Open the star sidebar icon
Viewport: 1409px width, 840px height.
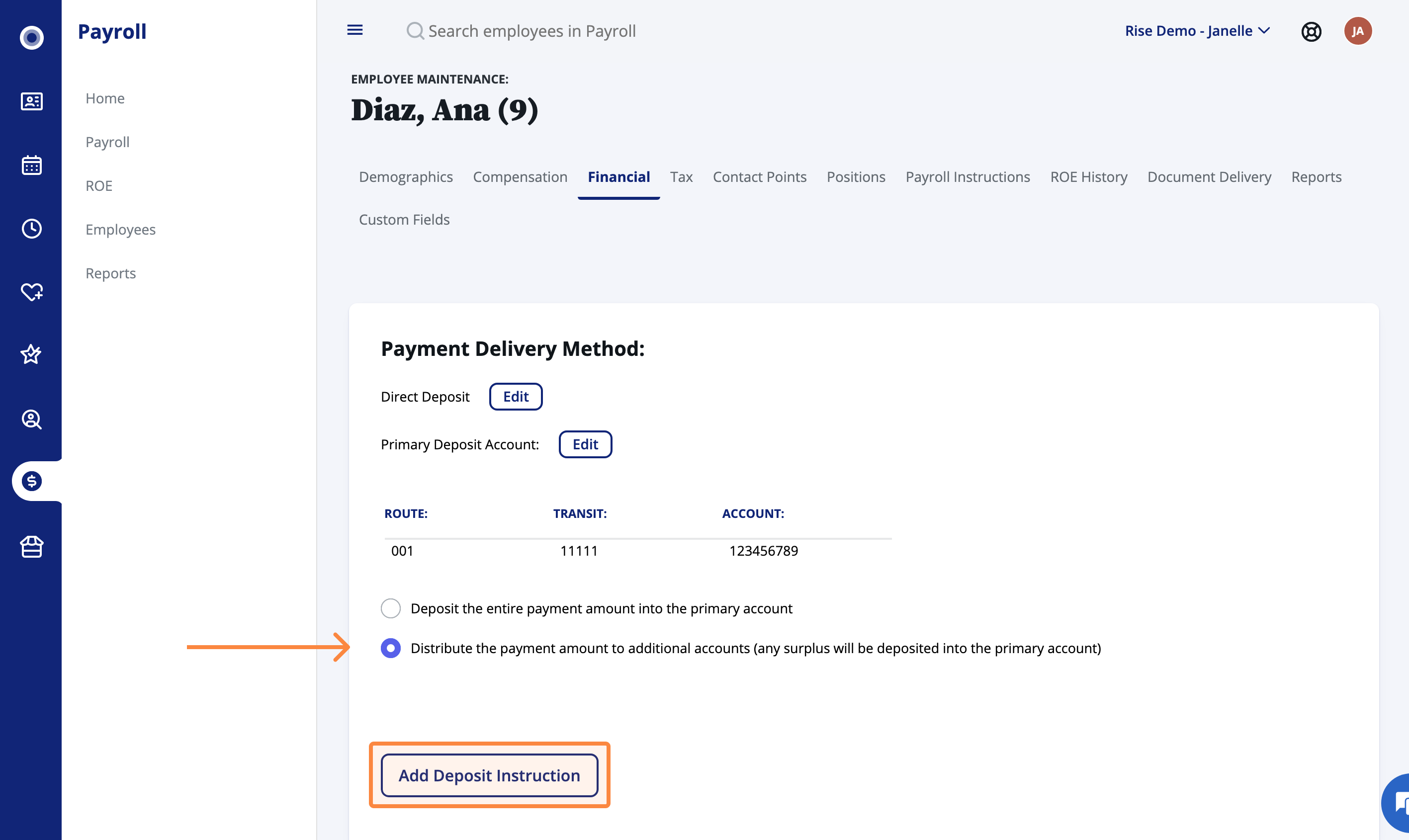31,354
